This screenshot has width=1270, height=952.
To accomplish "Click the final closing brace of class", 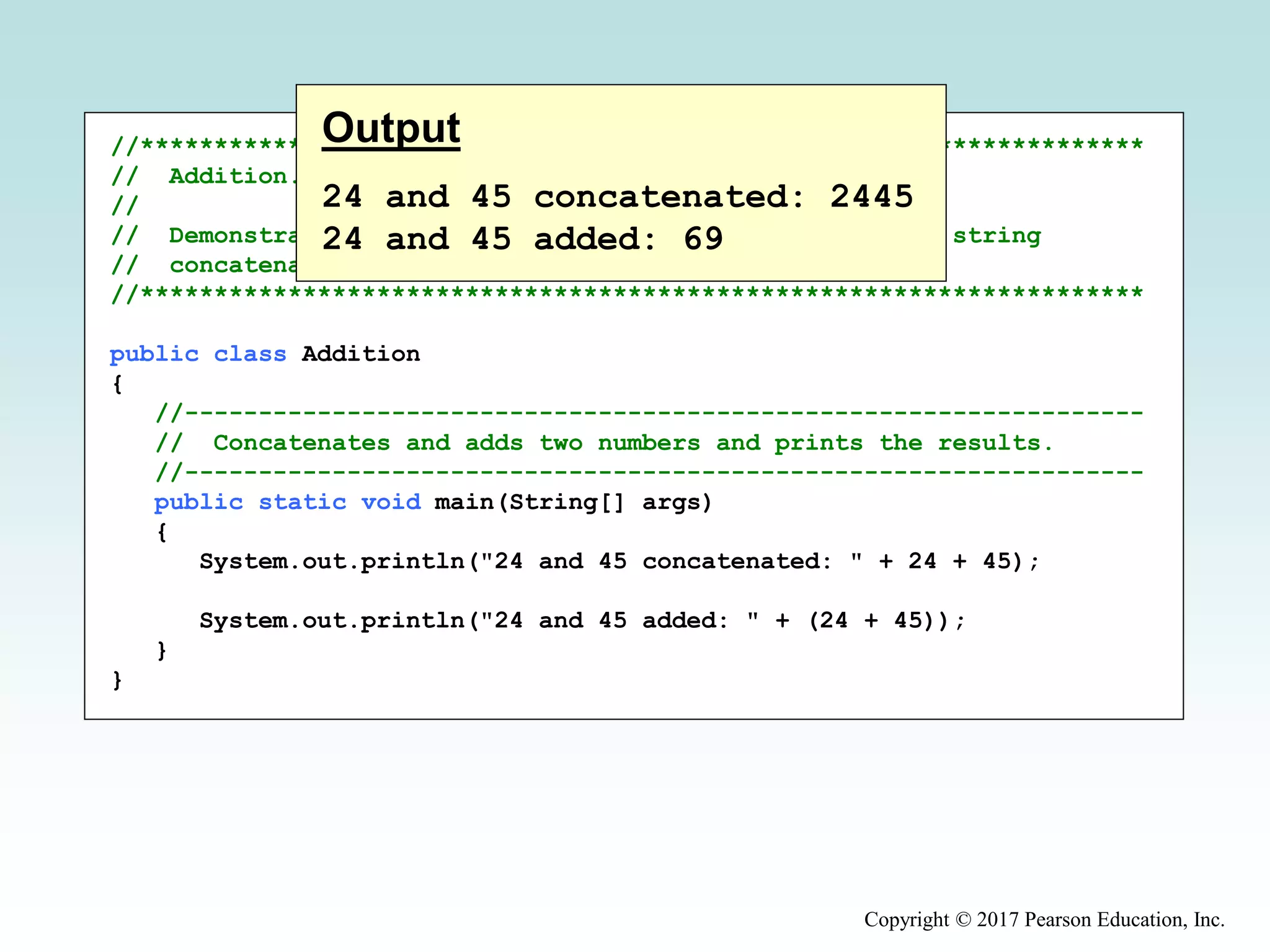I will click(117, 681).
